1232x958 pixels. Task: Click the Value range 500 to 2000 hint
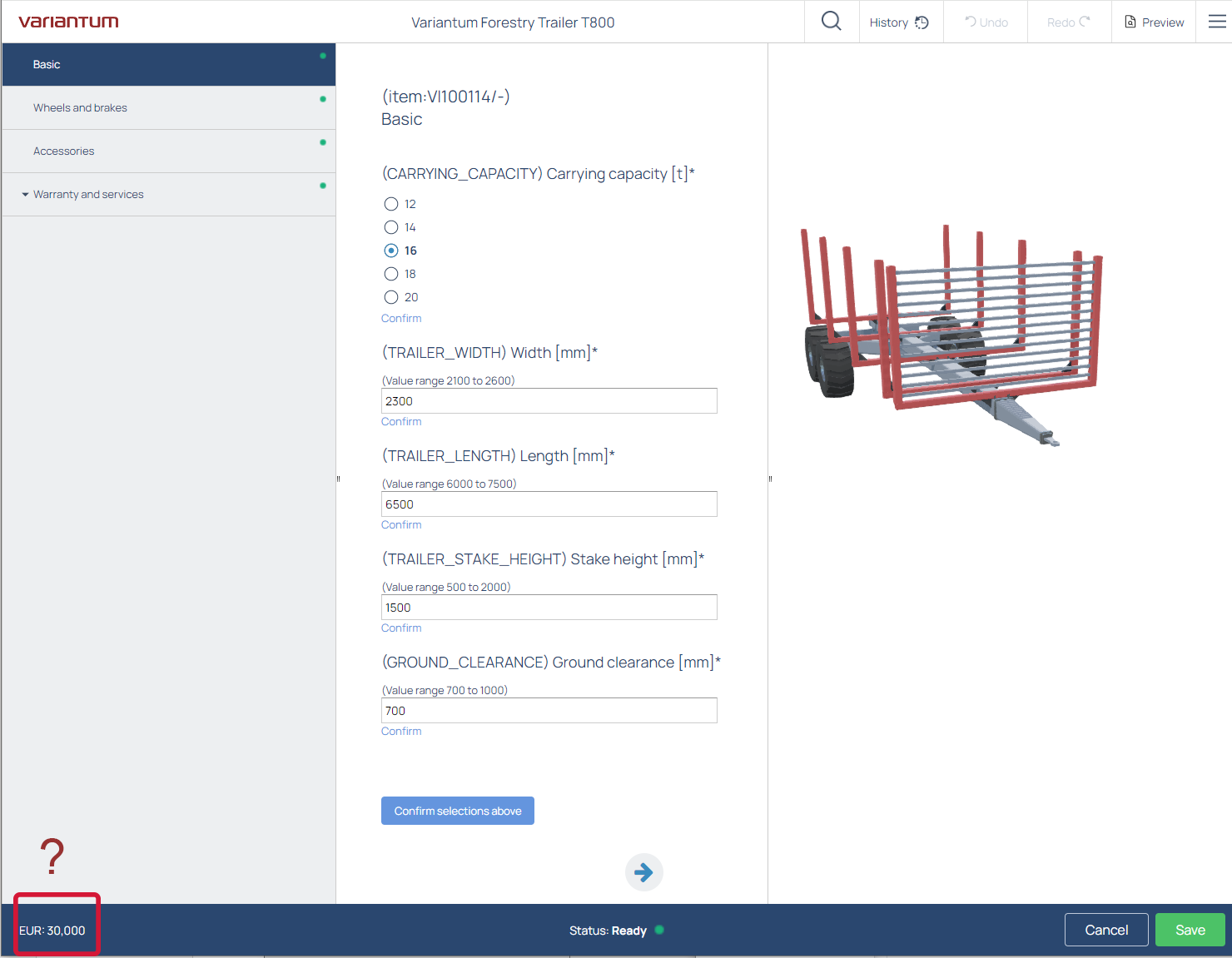click(446, 587)
